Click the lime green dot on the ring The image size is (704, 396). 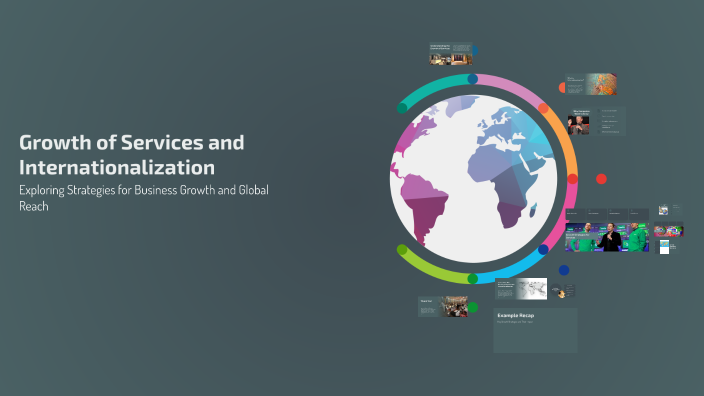(x=402, y=250)
